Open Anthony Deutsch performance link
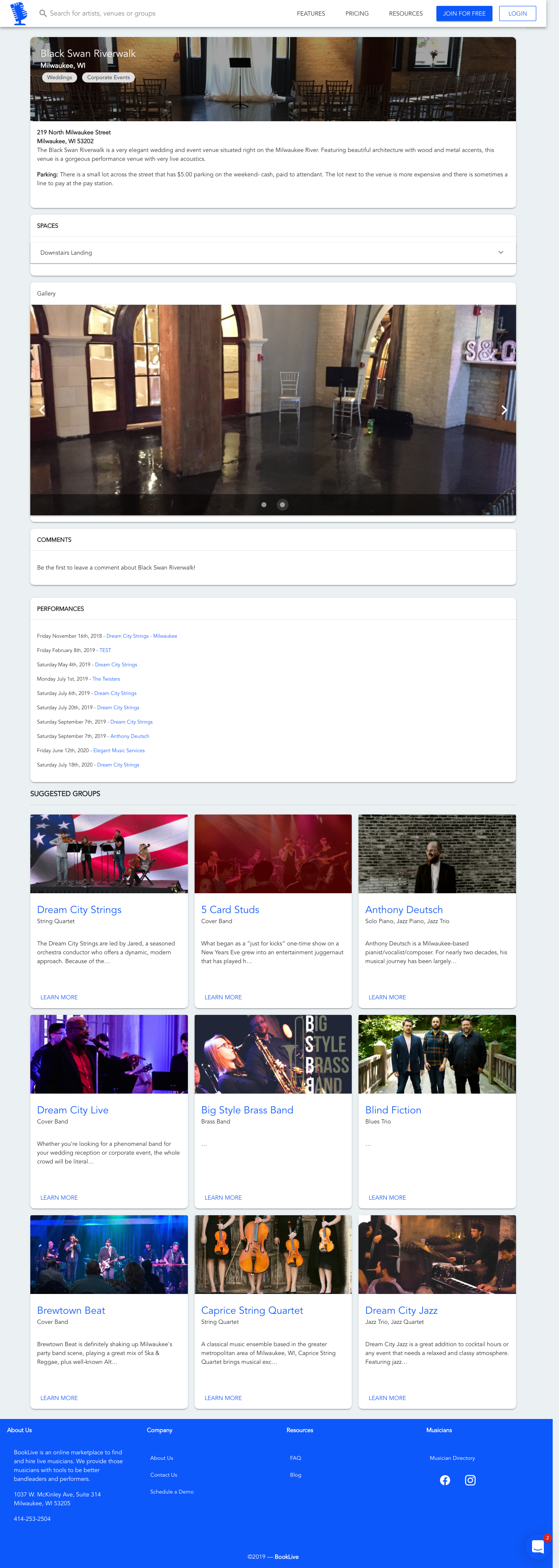 [x=130, y=736]
